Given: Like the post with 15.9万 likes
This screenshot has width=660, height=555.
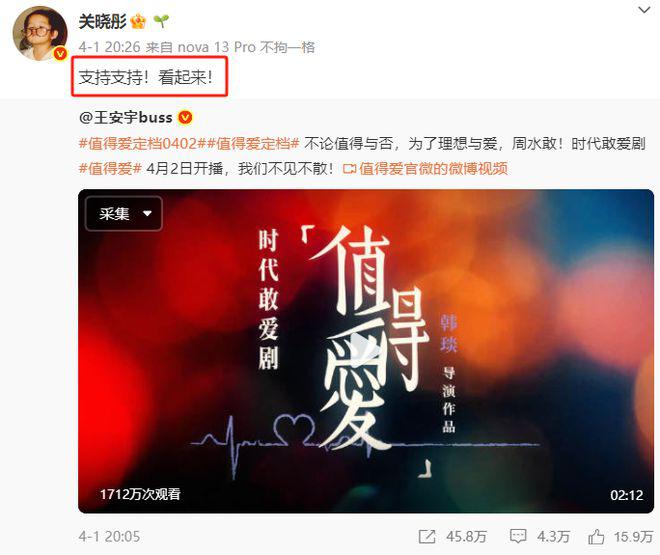Looking at the screenshot, I should pos(596,536).
